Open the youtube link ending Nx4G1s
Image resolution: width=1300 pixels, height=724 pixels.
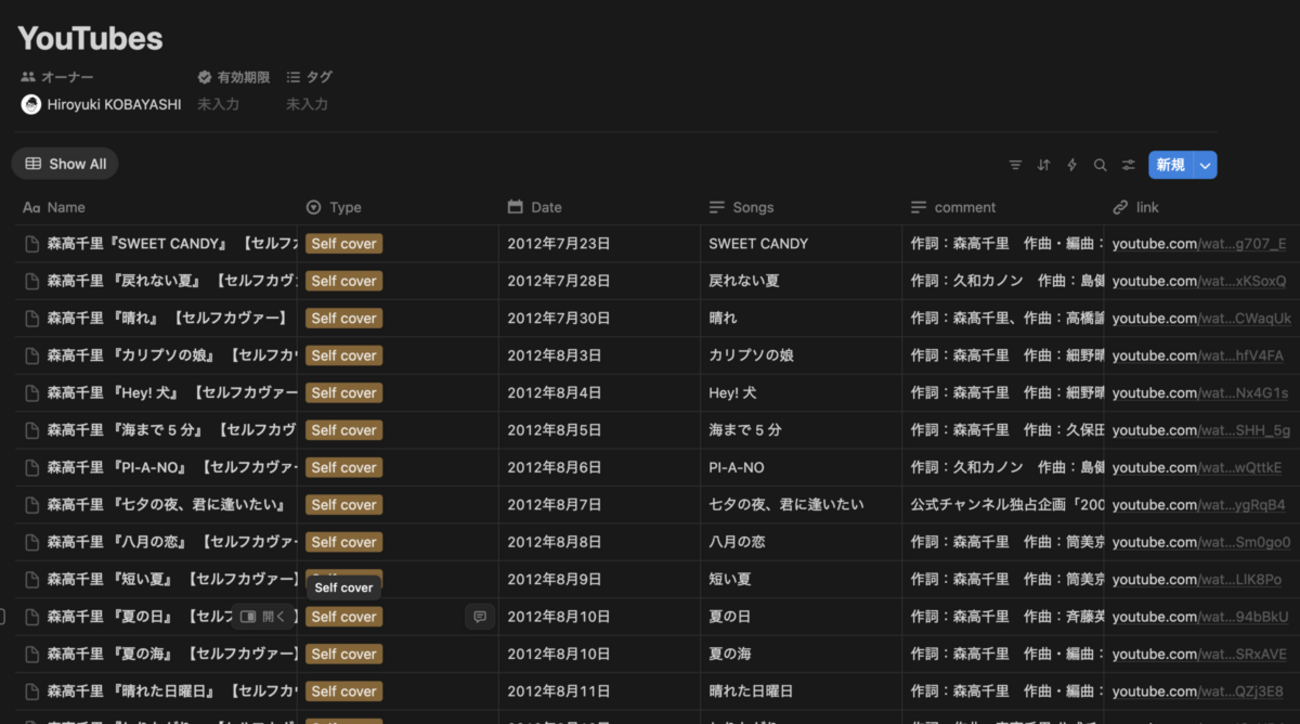pos(1200,393)
